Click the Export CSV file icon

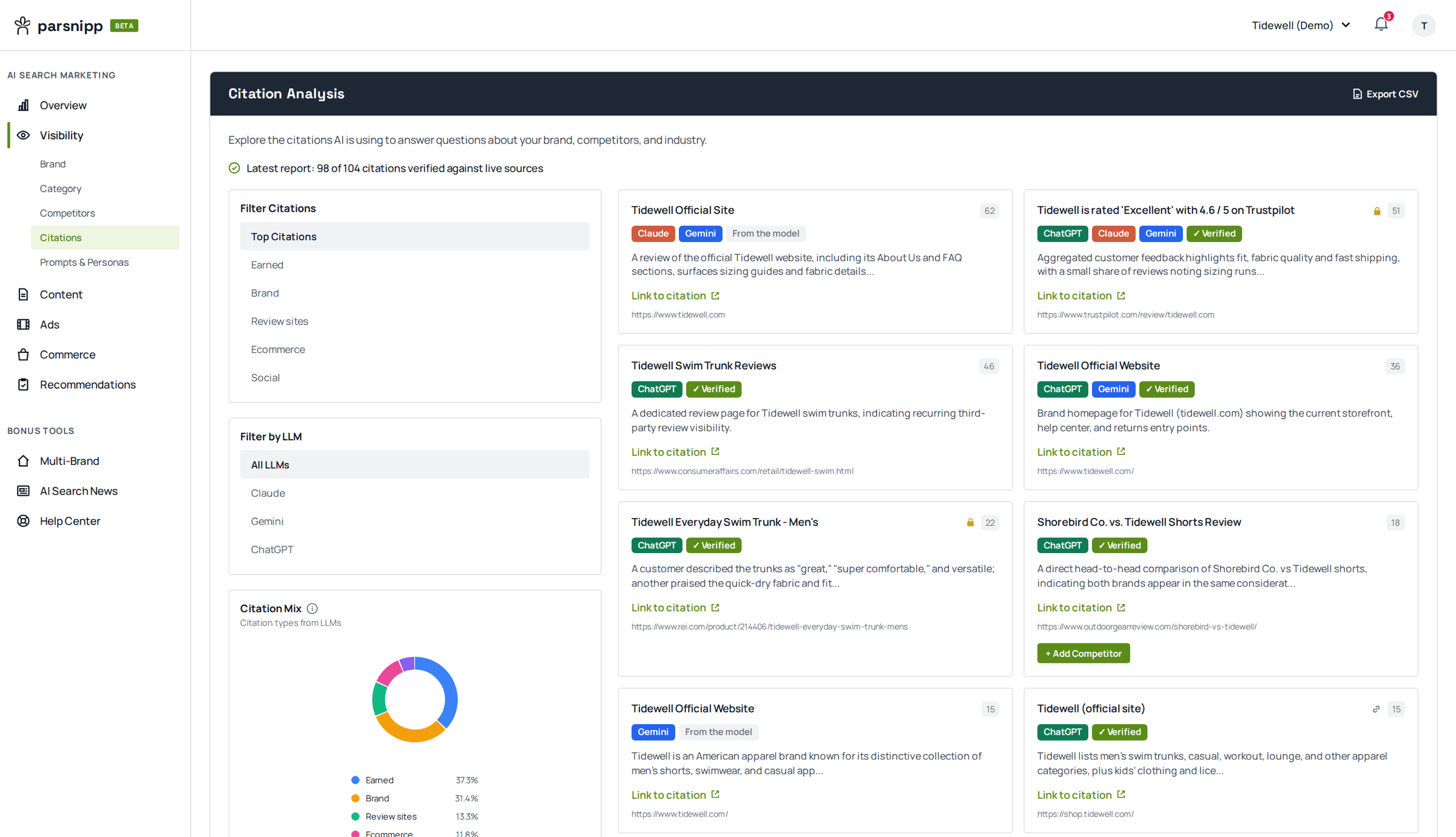click(1357, 94)
